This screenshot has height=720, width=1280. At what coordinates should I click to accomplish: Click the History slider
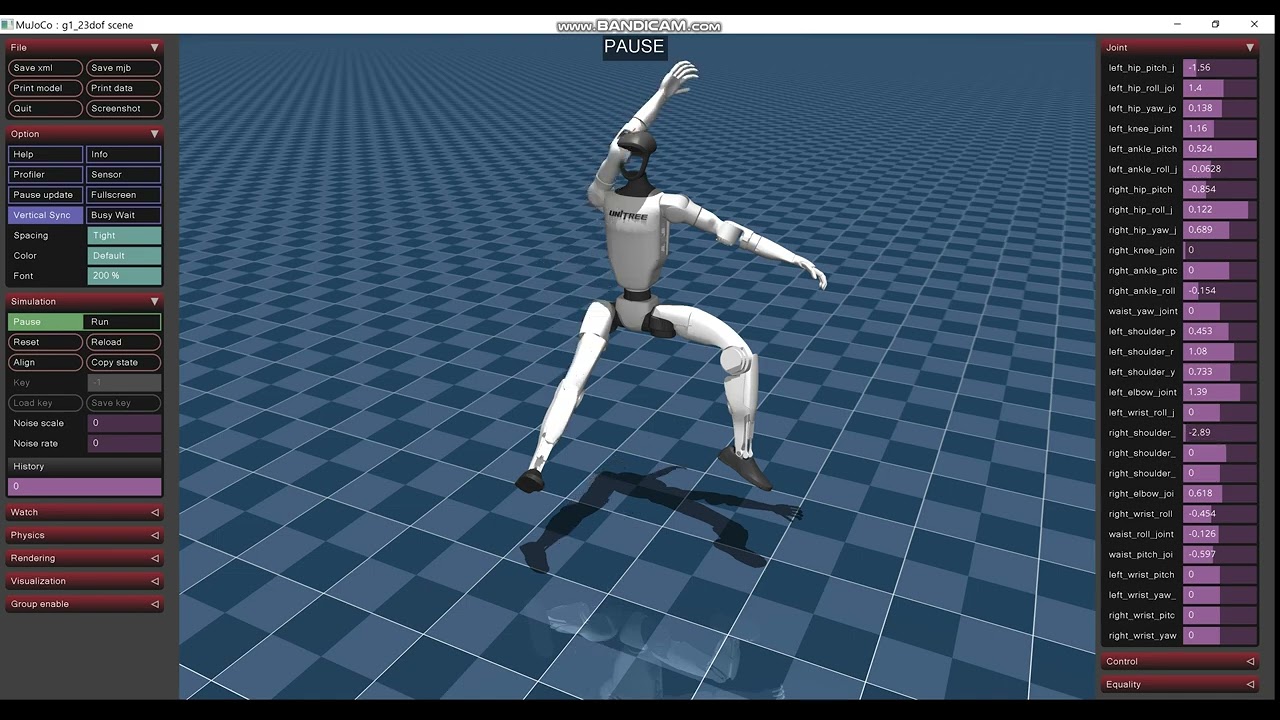(x=84, y=486)
